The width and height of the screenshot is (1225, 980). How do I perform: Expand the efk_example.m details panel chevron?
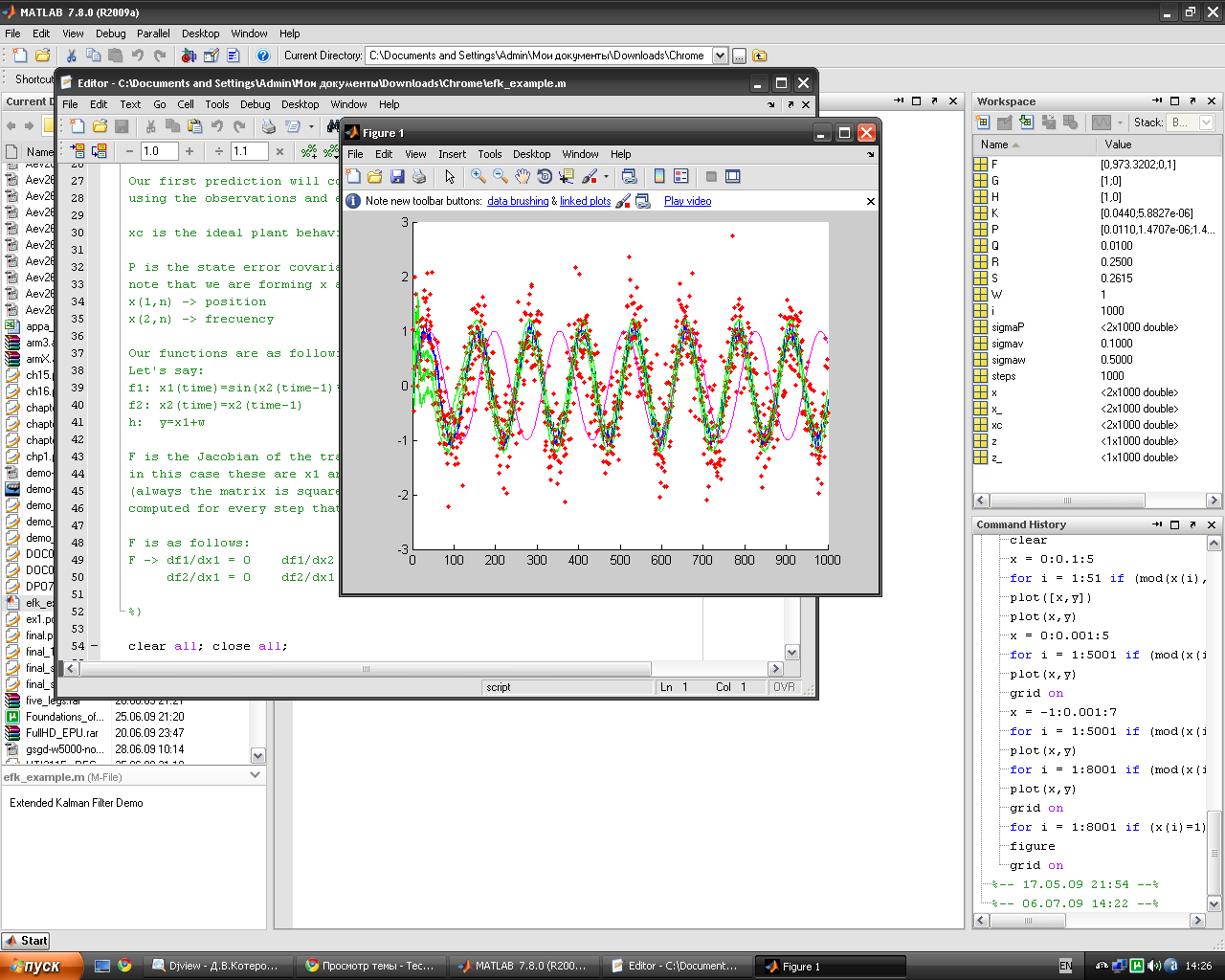255,776
